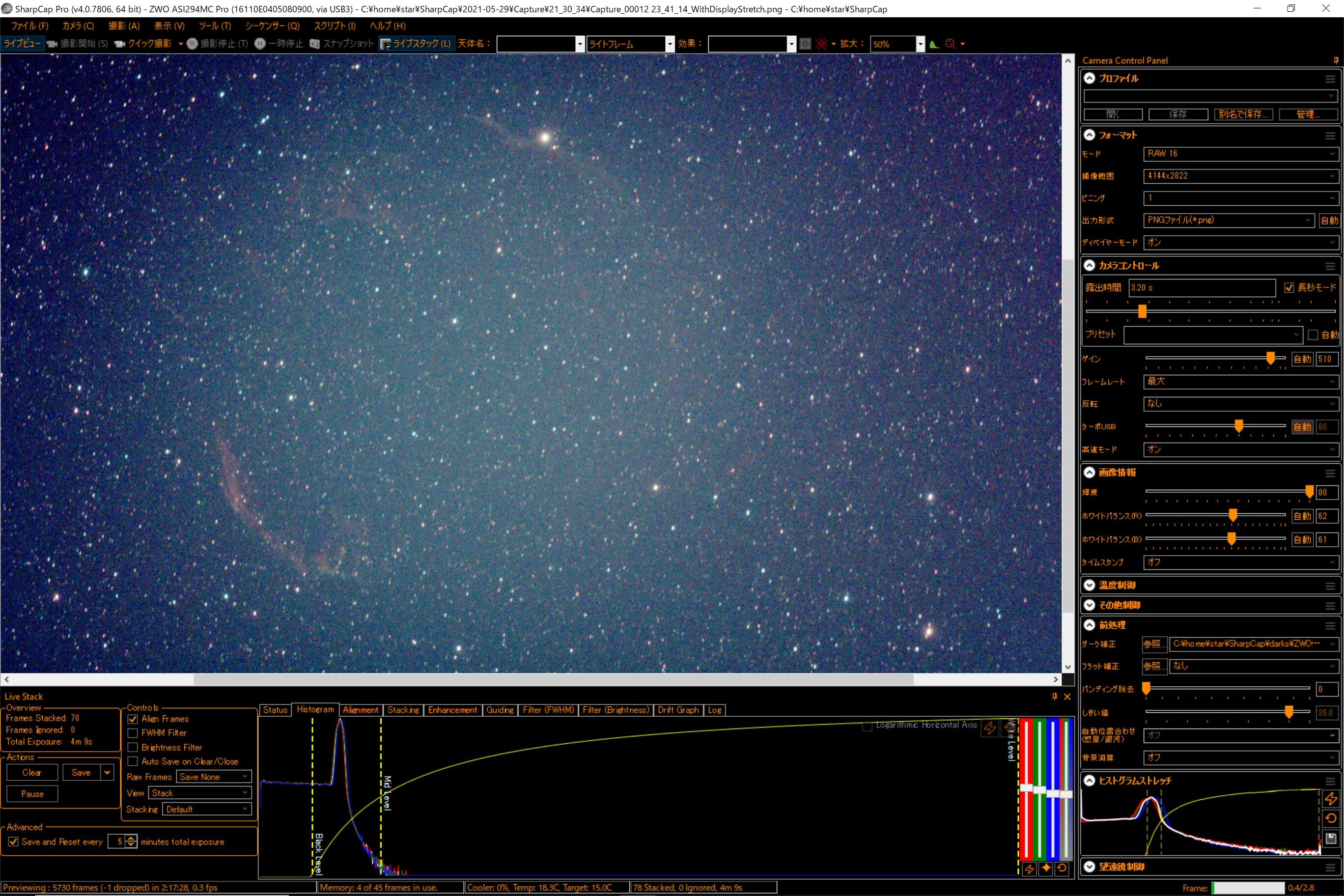Open the ツール (T) menu
This screenshot has width=1344, height=896.
pyautogui.click(x=214, y=26)
